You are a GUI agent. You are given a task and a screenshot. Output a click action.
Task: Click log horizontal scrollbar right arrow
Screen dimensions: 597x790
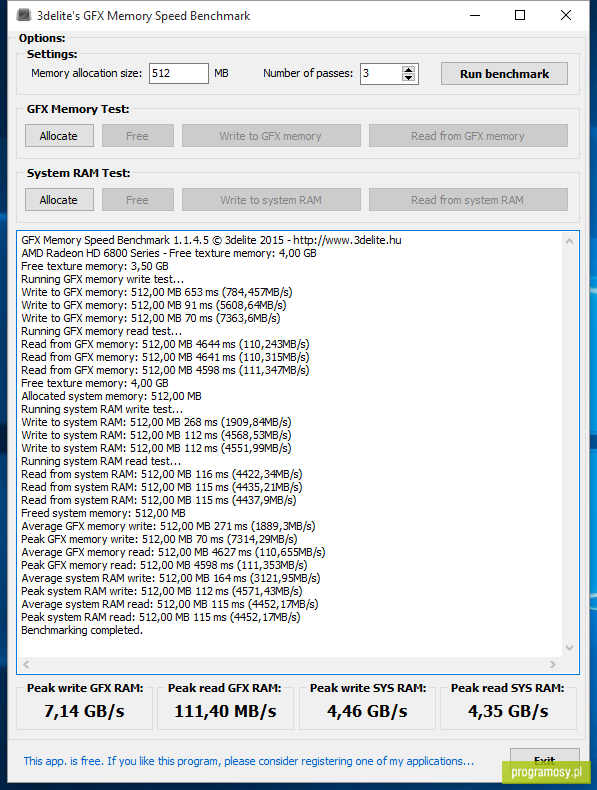(x=553, y=665)
